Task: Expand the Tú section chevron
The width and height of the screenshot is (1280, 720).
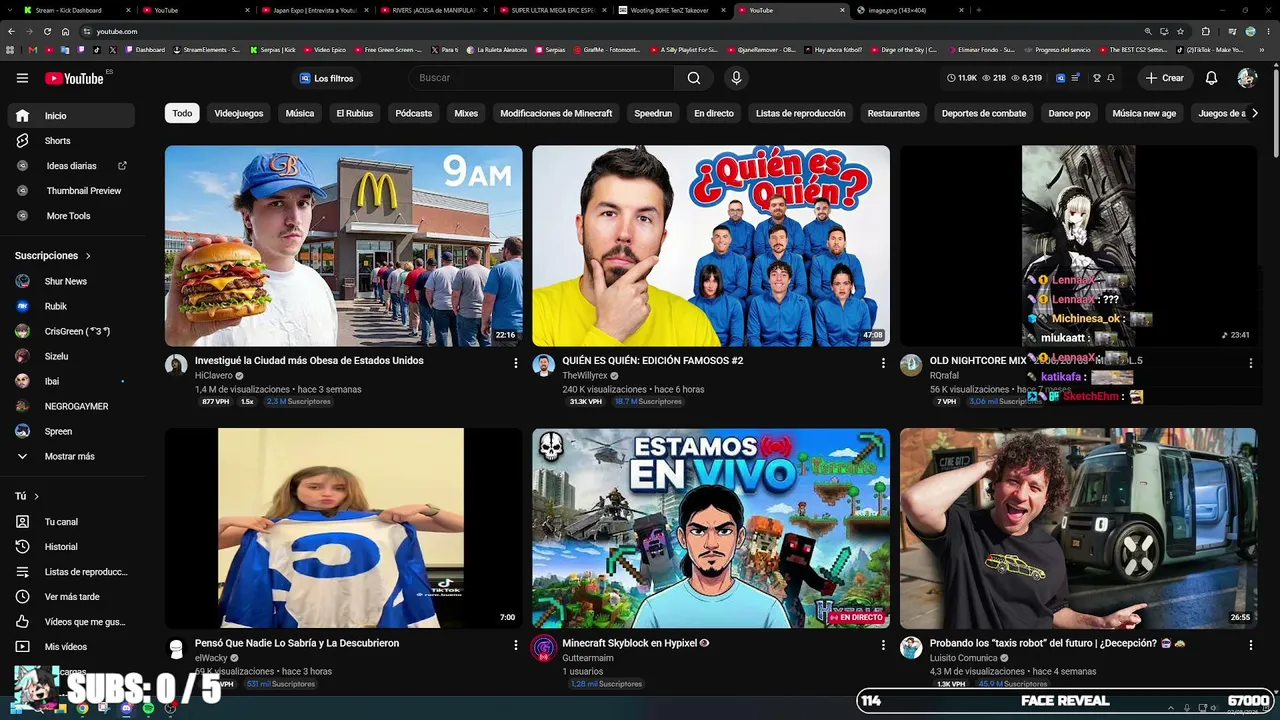Action: pyautogui.click(x=37, y=496)
